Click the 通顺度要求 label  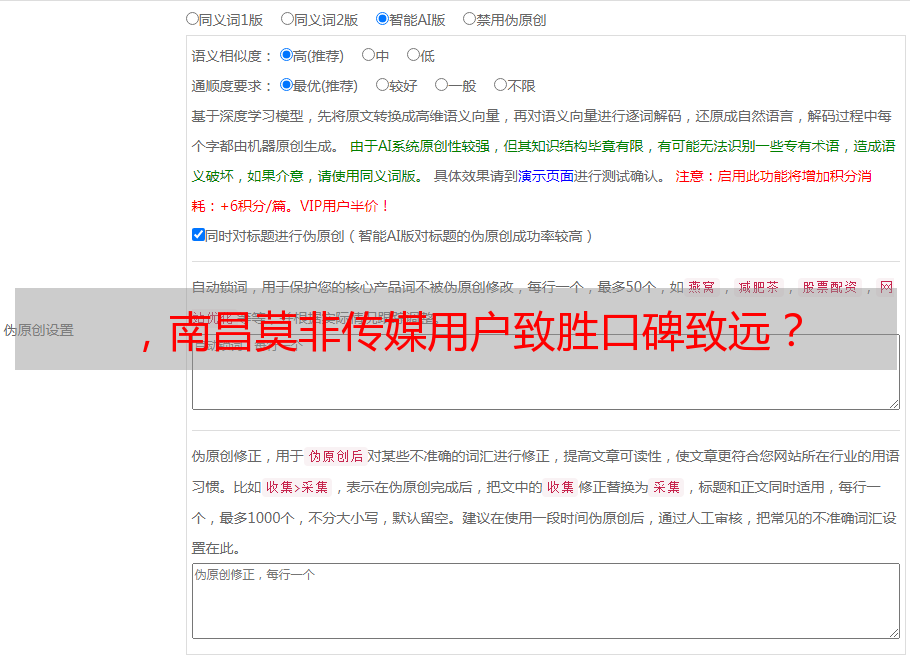(231, 86)
